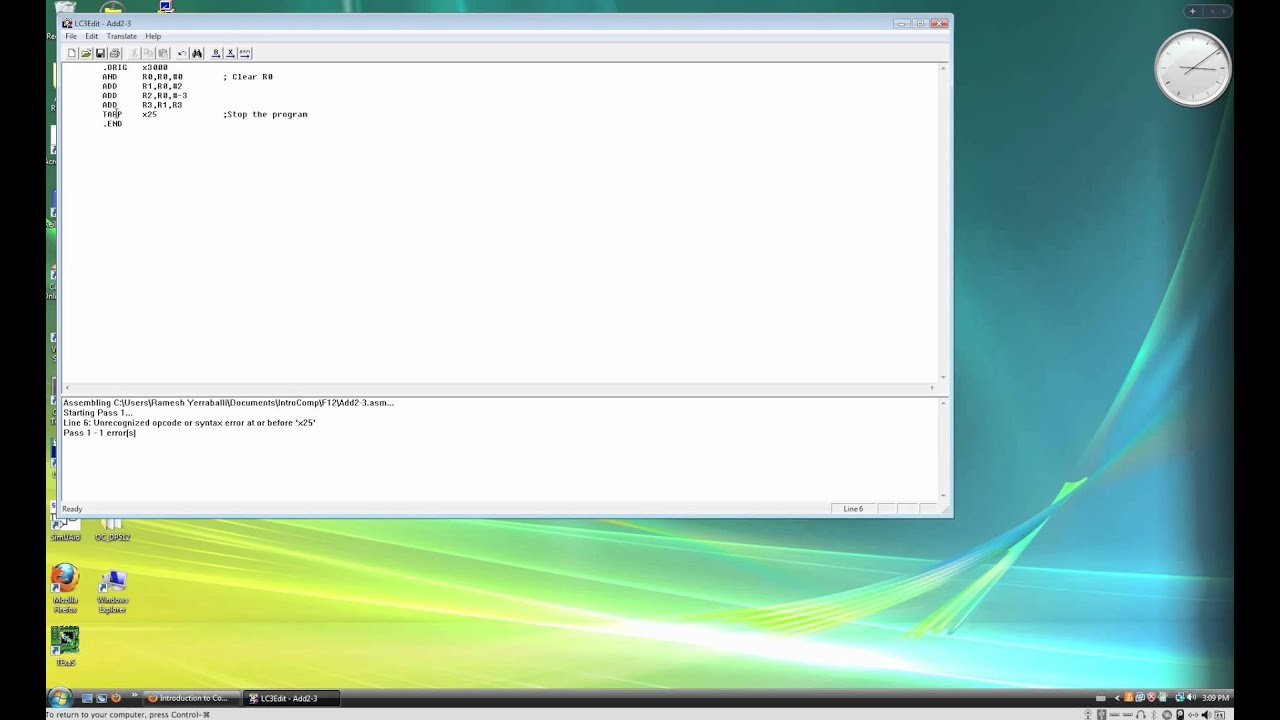1280x720 pixels.
Task: Show hidden tray icons with the arrow
Action: click(x=1117, y=698)
